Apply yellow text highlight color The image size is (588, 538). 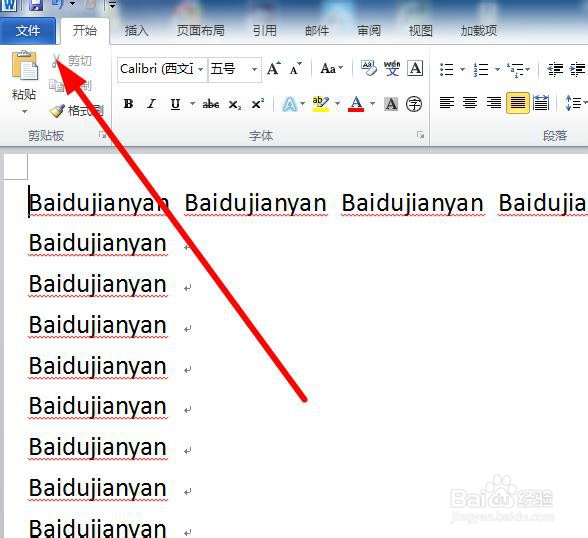tap(321, 104)
